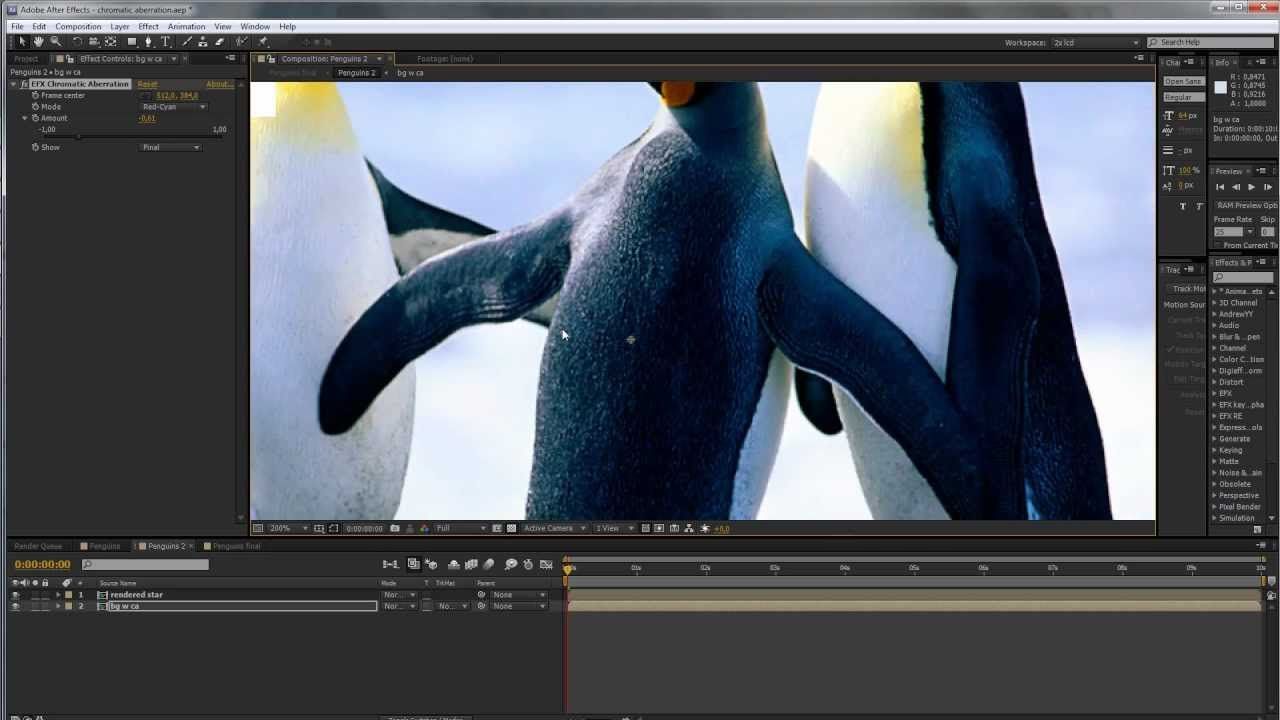Toggle video eye for rendered star layer

tap(15, 595)
